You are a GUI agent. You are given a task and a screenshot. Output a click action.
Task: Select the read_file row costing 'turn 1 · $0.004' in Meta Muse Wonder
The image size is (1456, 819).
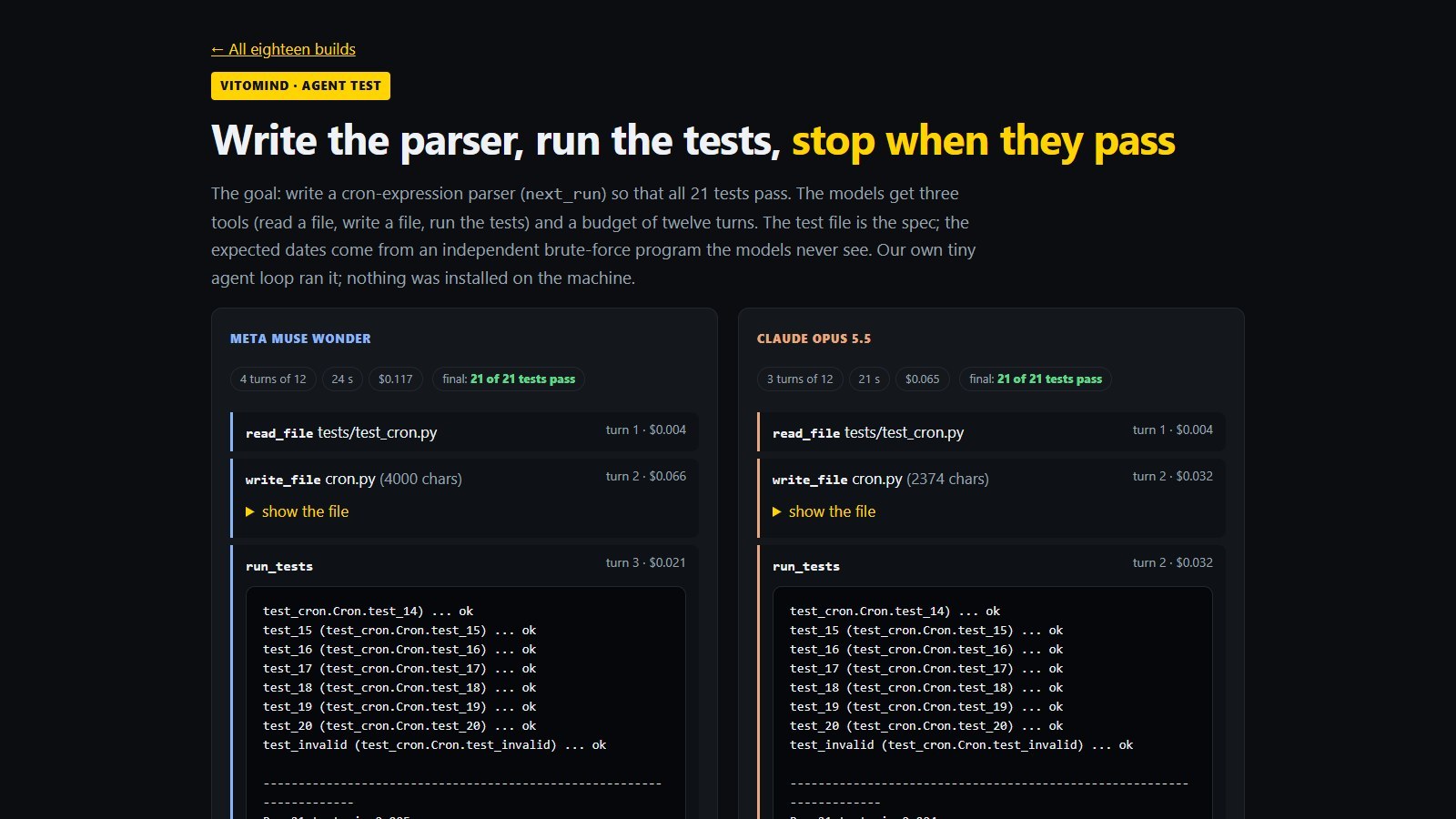465,432
